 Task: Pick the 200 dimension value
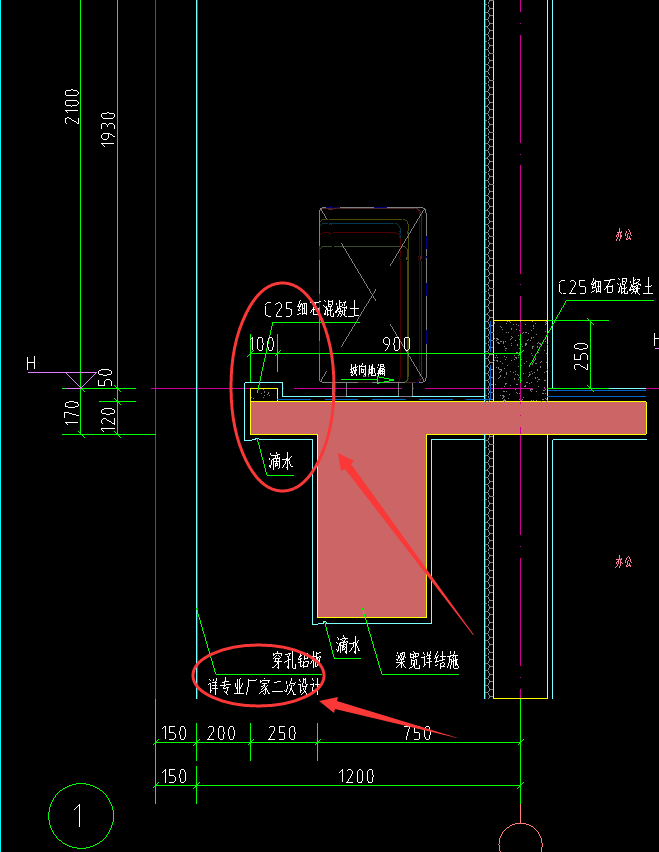click(221, 734)
